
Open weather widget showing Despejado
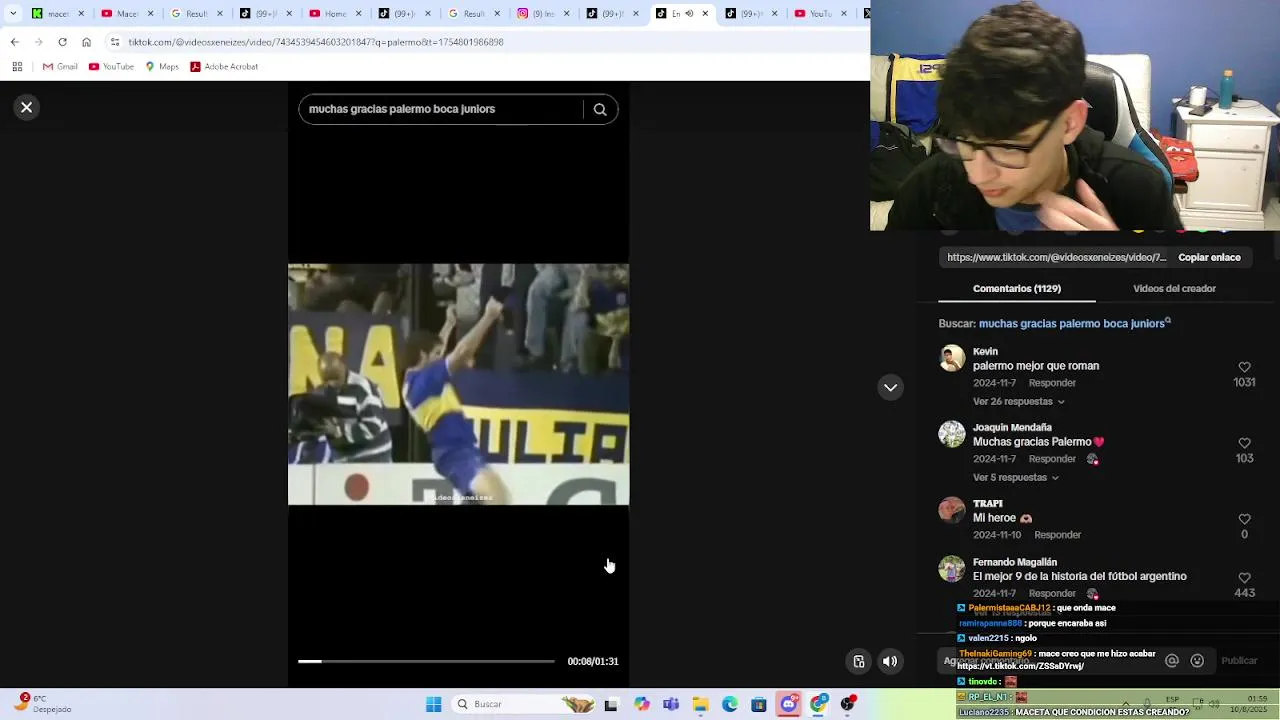pyautogui.click(x=42, y=704)
